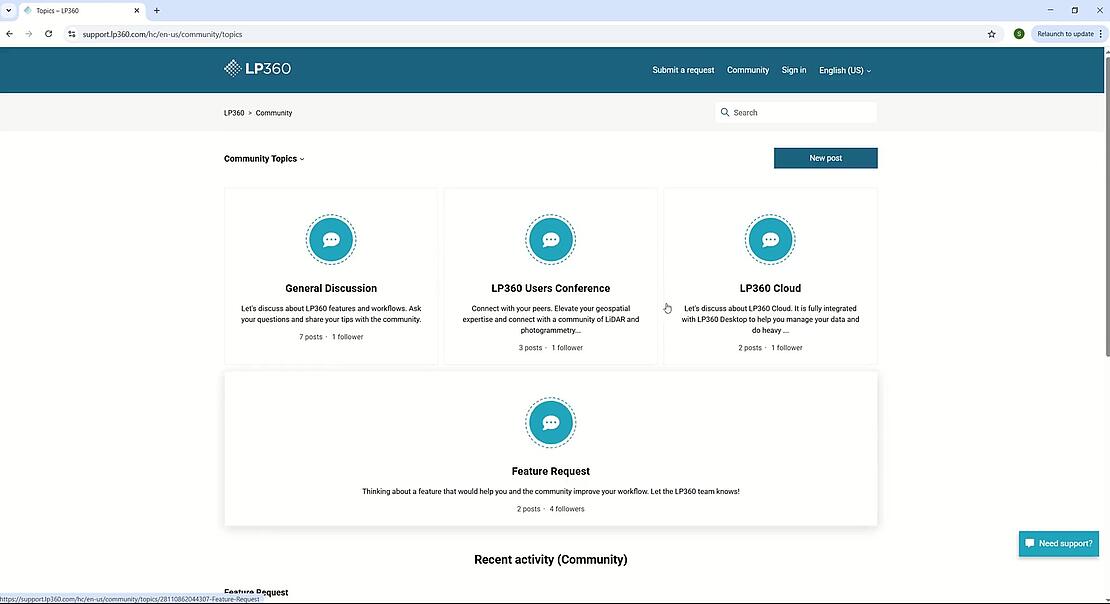The image size is (1110, 604).
Task: Click "3 posts" under LP360 Users Conference
Action: pos(530,348)
